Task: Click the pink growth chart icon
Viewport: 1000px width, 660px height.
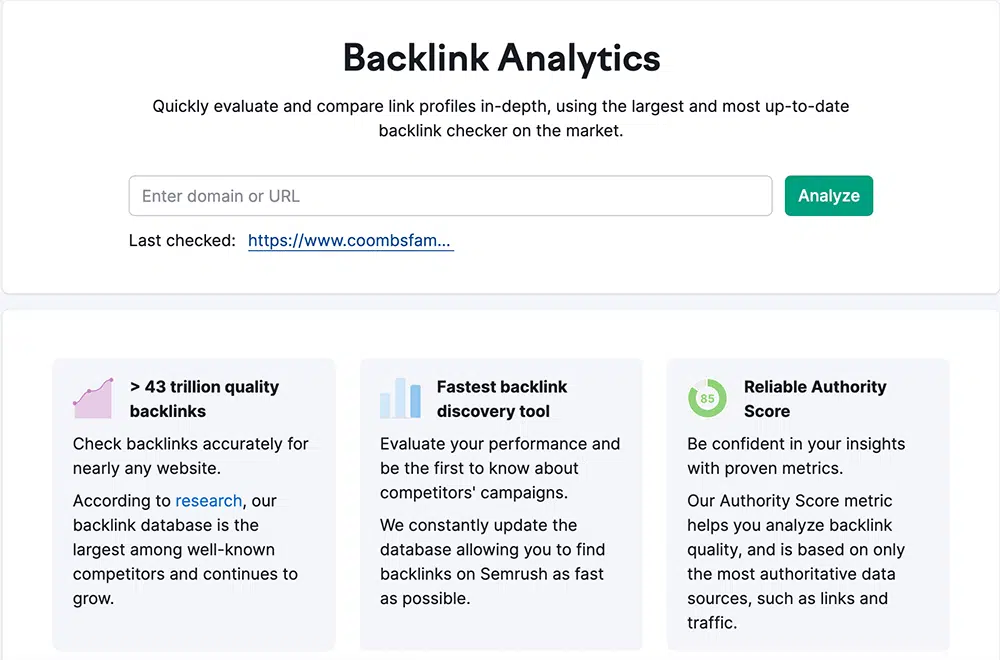Action: point(93,398)
